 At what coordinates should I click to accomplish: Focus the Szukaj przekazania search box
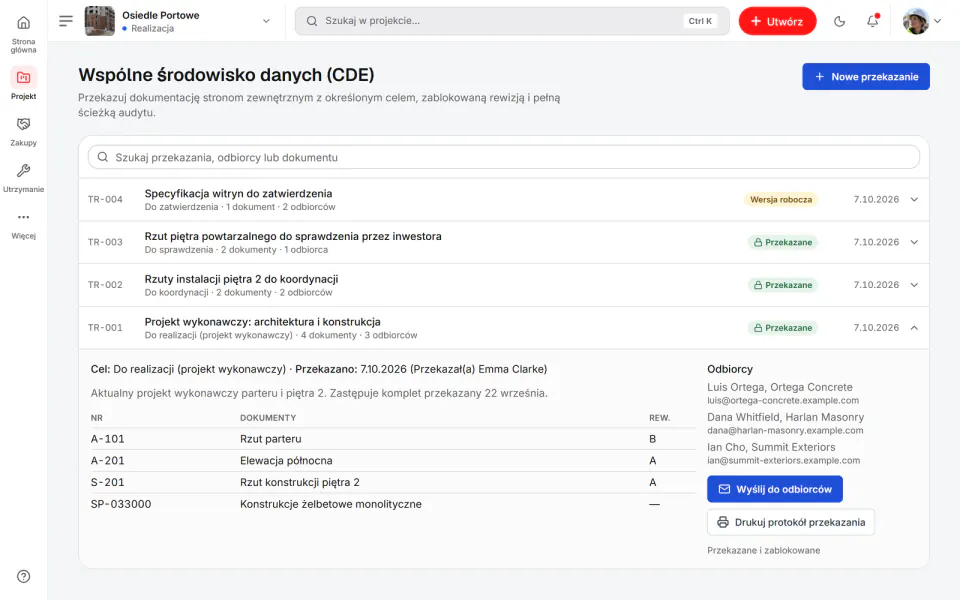click(x=504, y=157)
